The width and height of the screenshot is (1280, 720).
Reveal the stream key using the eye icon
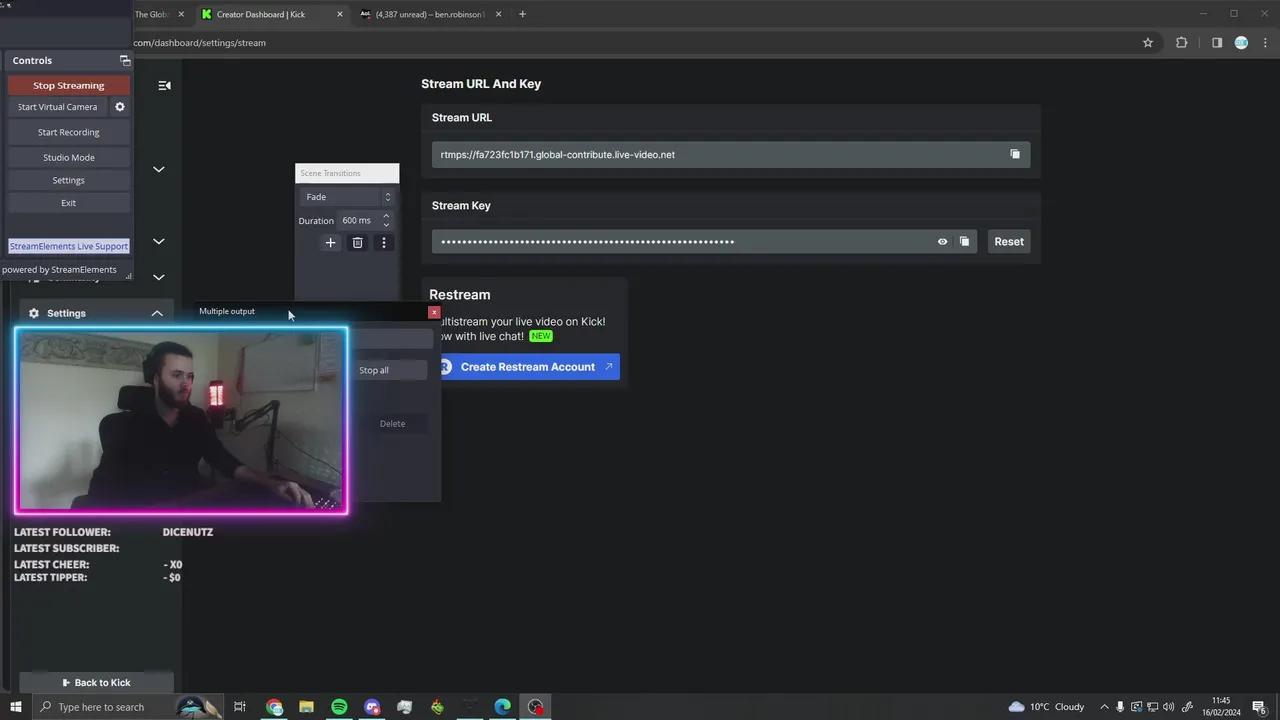[942, 241]
